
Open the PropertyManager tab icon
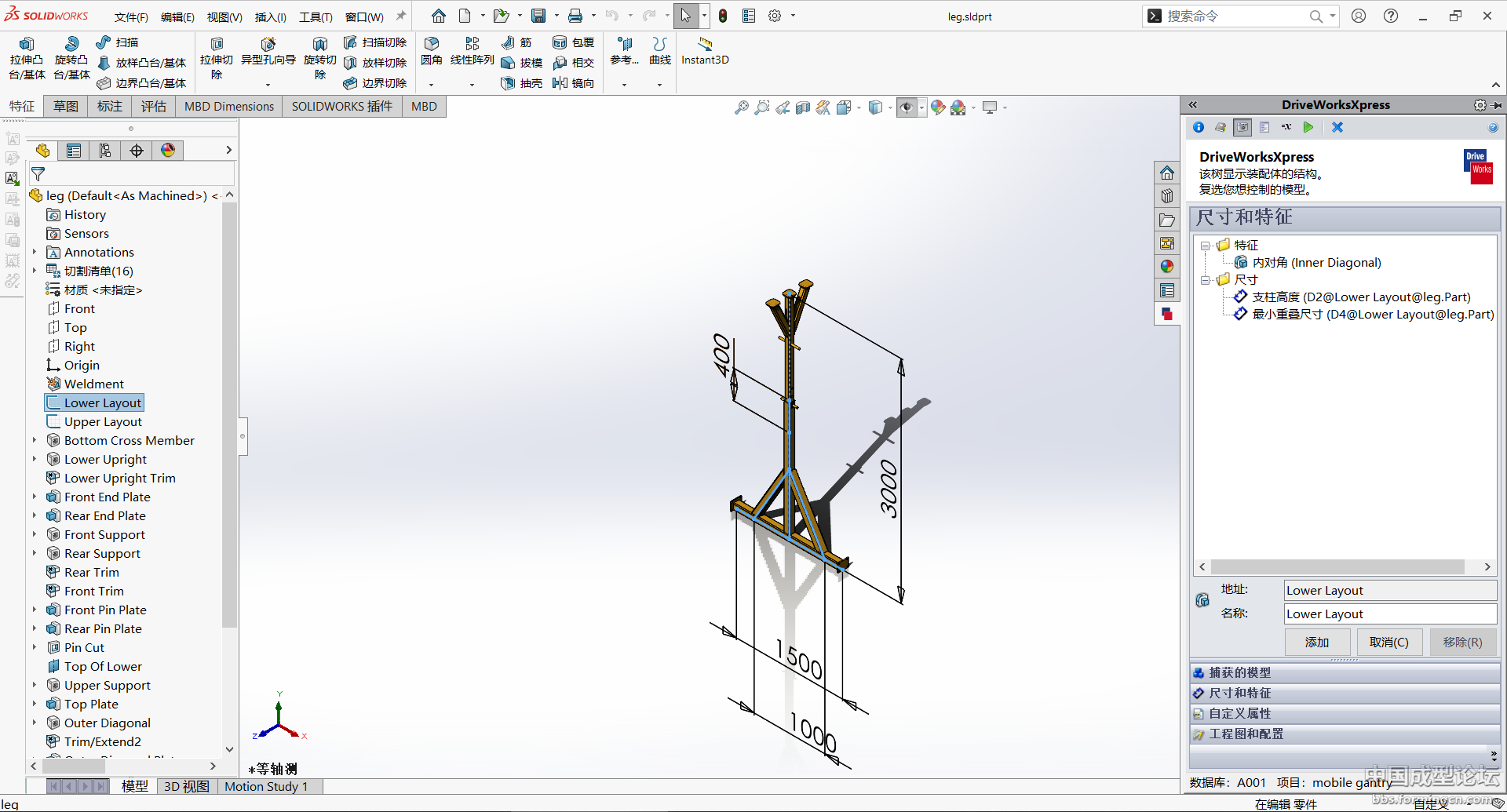74,151
